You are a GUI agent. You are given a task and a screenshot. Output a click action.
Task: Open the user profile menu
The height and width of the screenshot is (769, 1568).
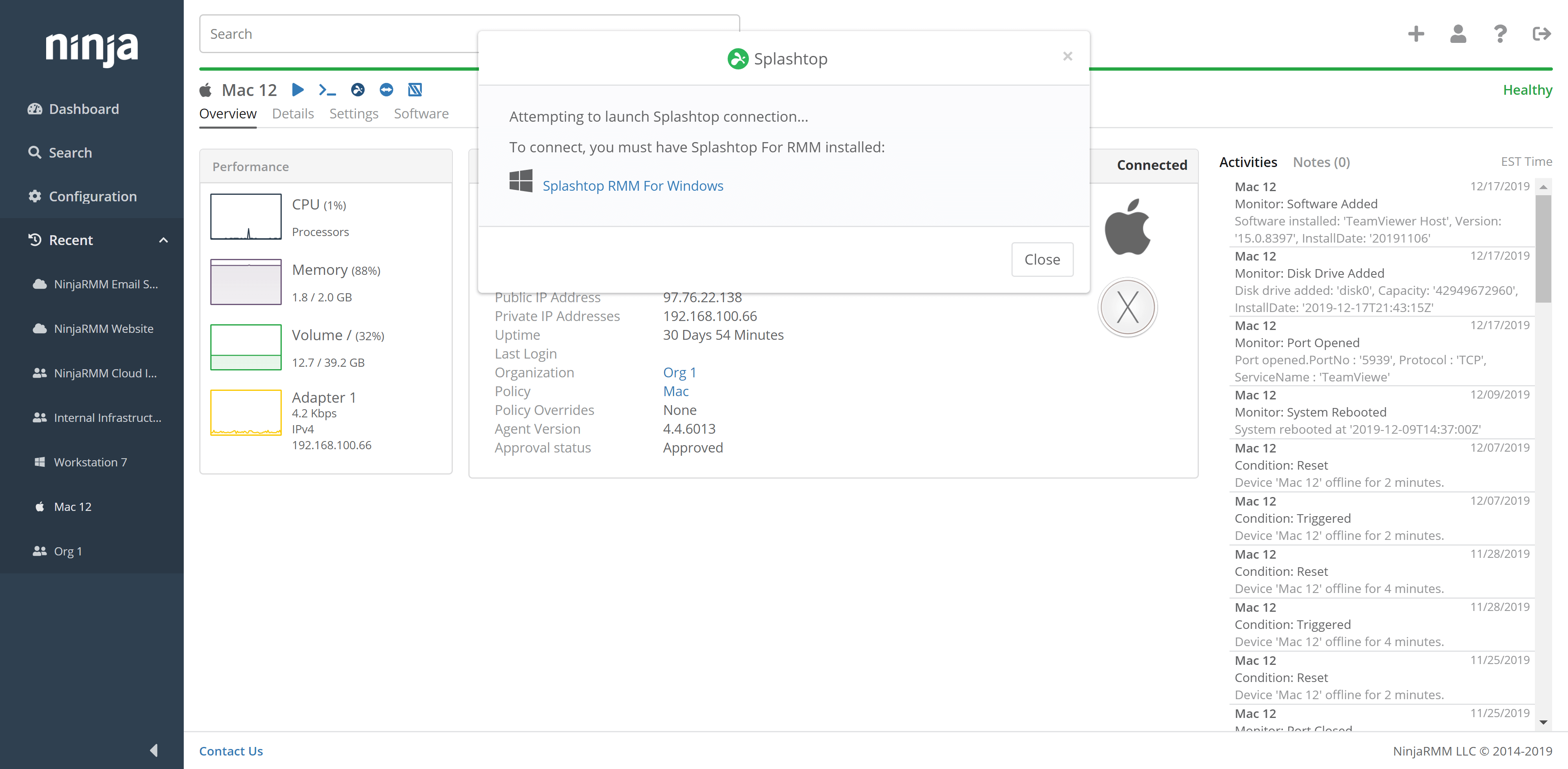(1458, 34)
